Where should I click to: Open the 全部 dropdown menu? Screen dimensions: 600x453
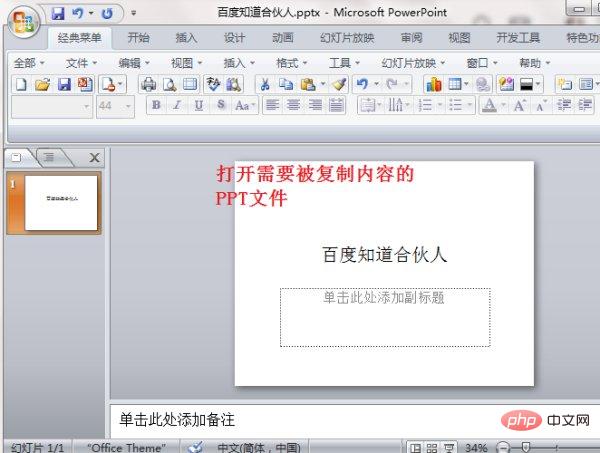[x=29, y=63]
